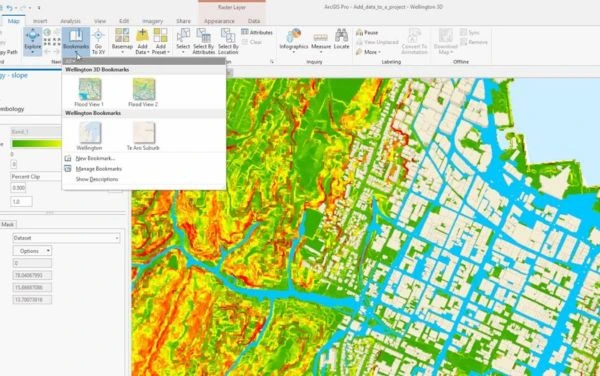Go to the Flood View 2 bookmark
Viewport: 600px width, 376px height.
pos(143,93)
